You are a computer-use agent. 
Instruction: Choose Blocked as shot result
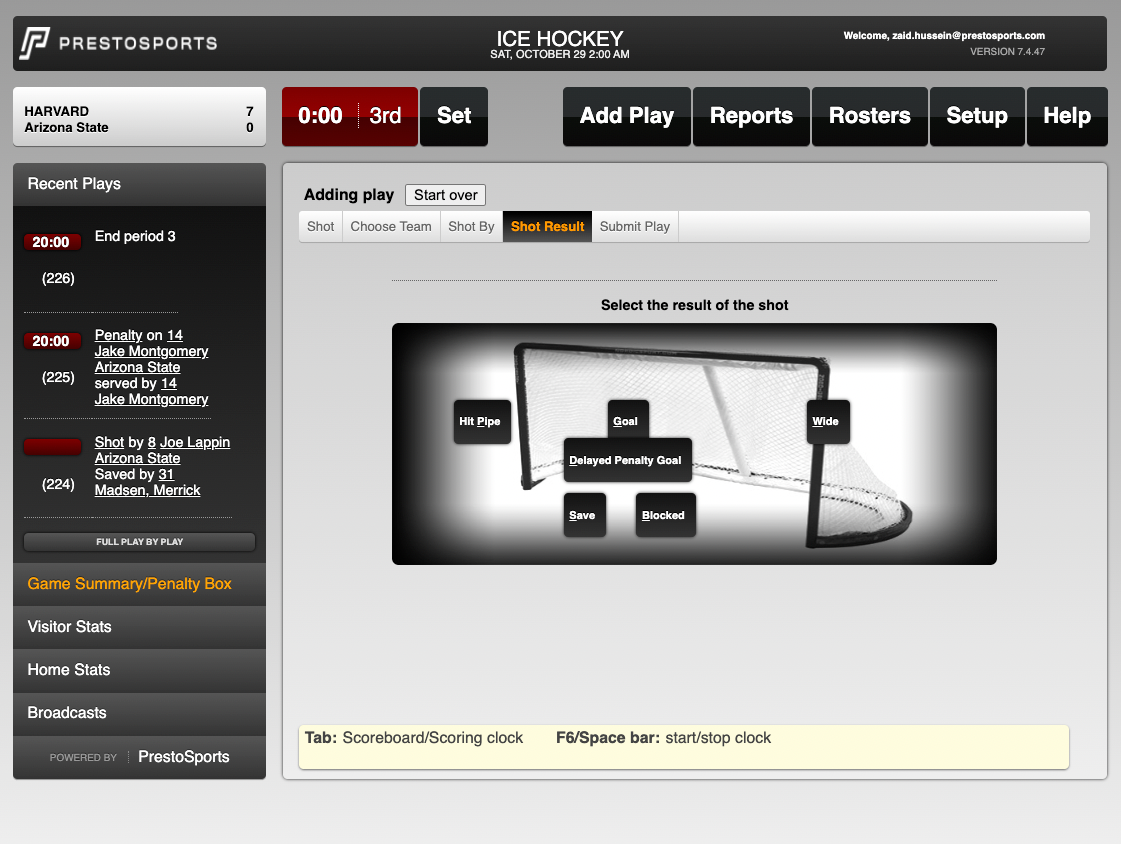point(665,515)
